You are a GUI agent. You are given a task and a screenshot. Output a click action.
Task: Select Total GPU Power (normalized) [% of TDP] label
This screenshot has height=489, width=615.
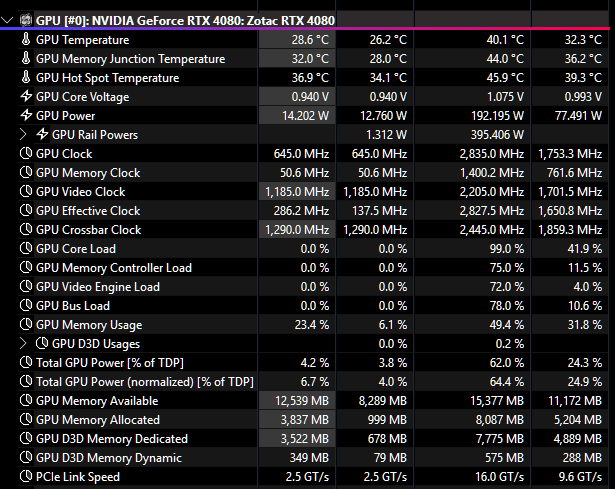coord(145,382)
